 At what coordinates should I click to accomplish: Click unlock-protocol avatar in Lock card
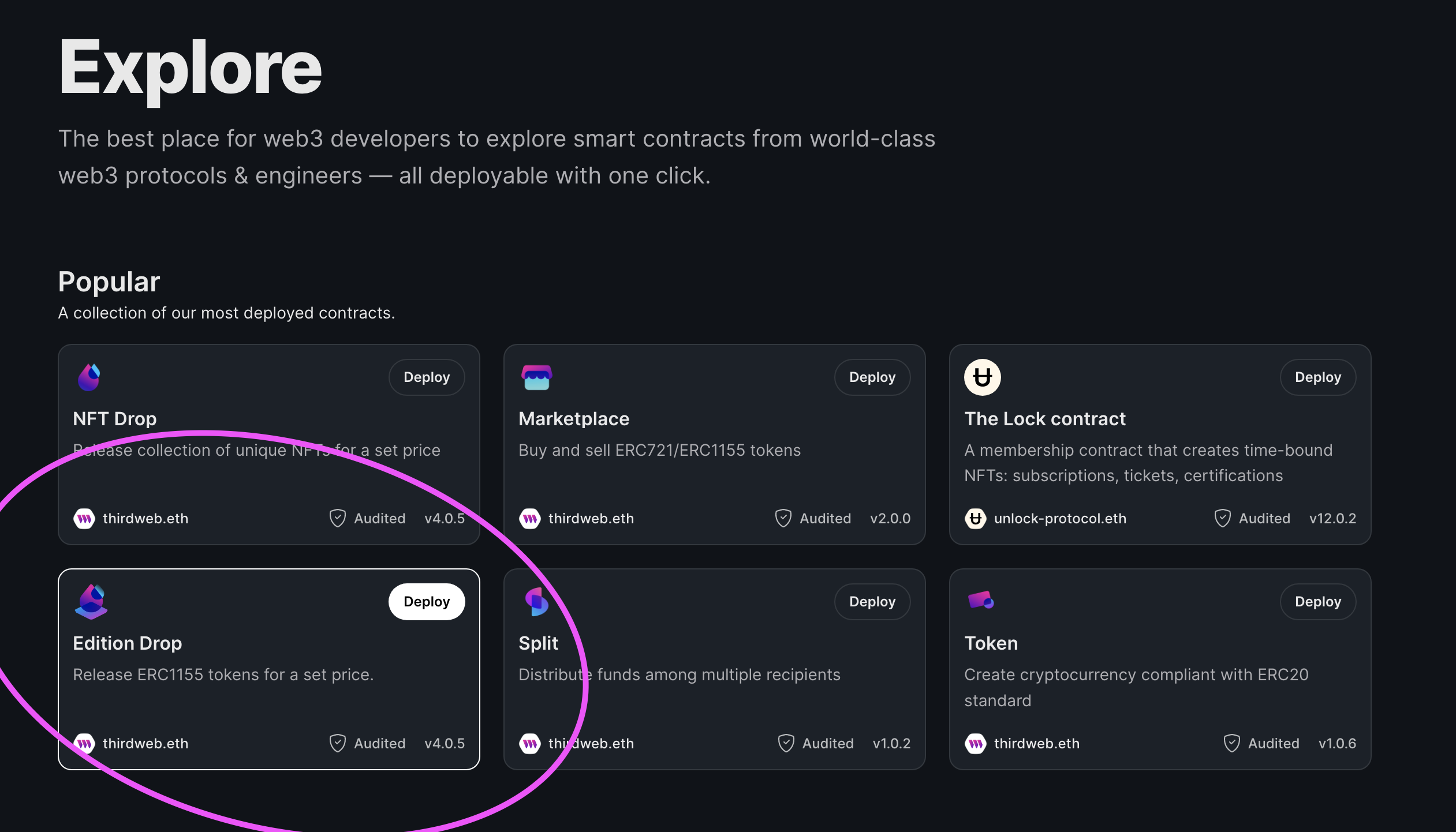[x=976, y=519]
